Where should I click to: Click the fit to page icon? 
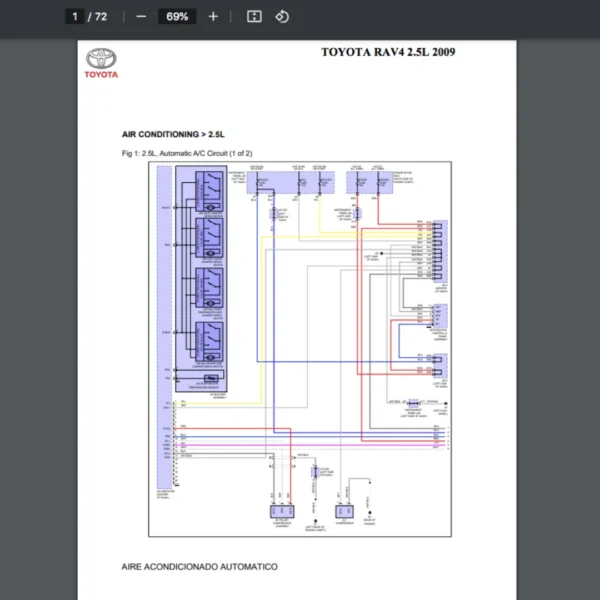pyautogui.click(x=254, y=16)
